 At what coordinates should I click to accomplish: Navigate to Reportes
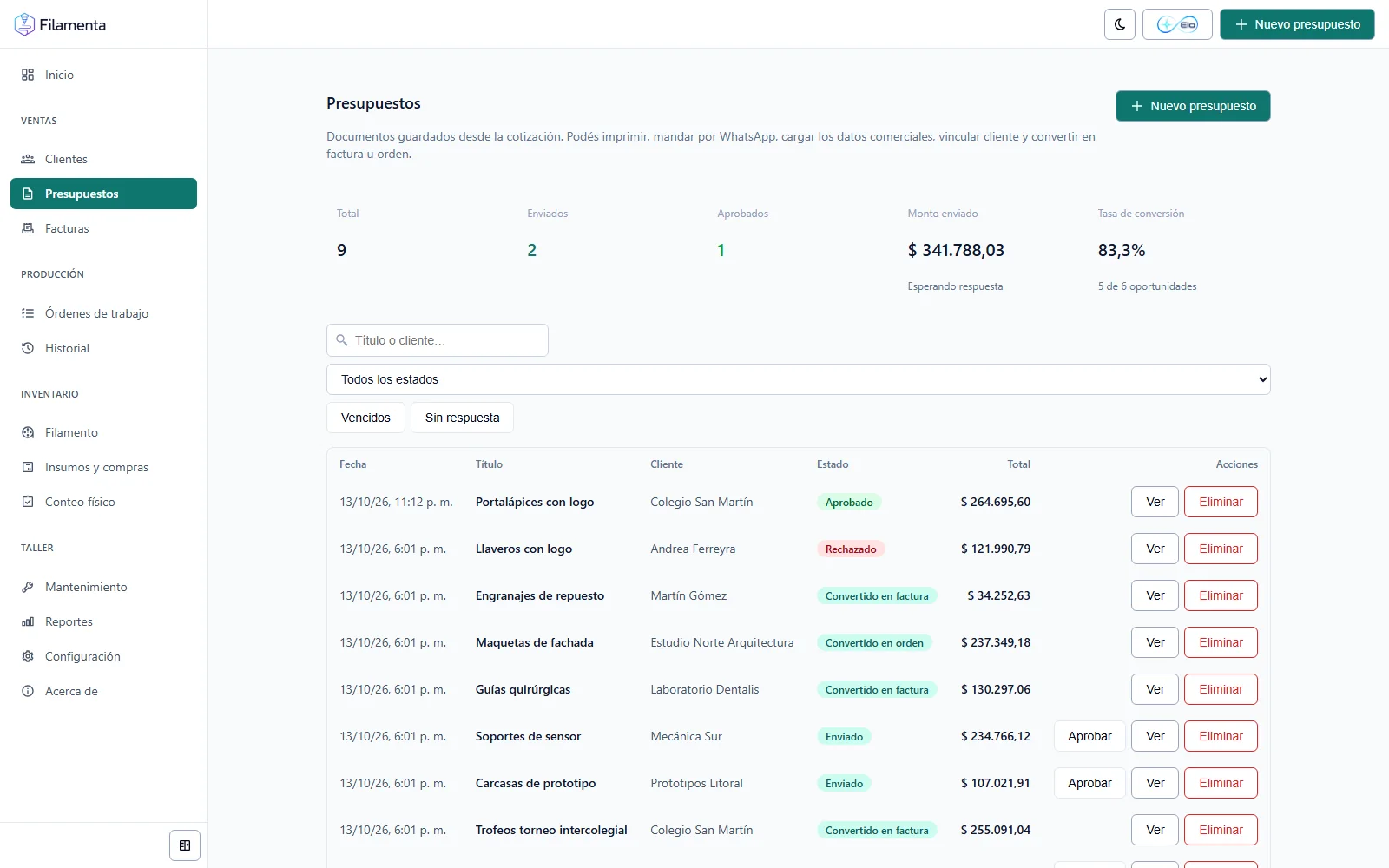(103, 621)
